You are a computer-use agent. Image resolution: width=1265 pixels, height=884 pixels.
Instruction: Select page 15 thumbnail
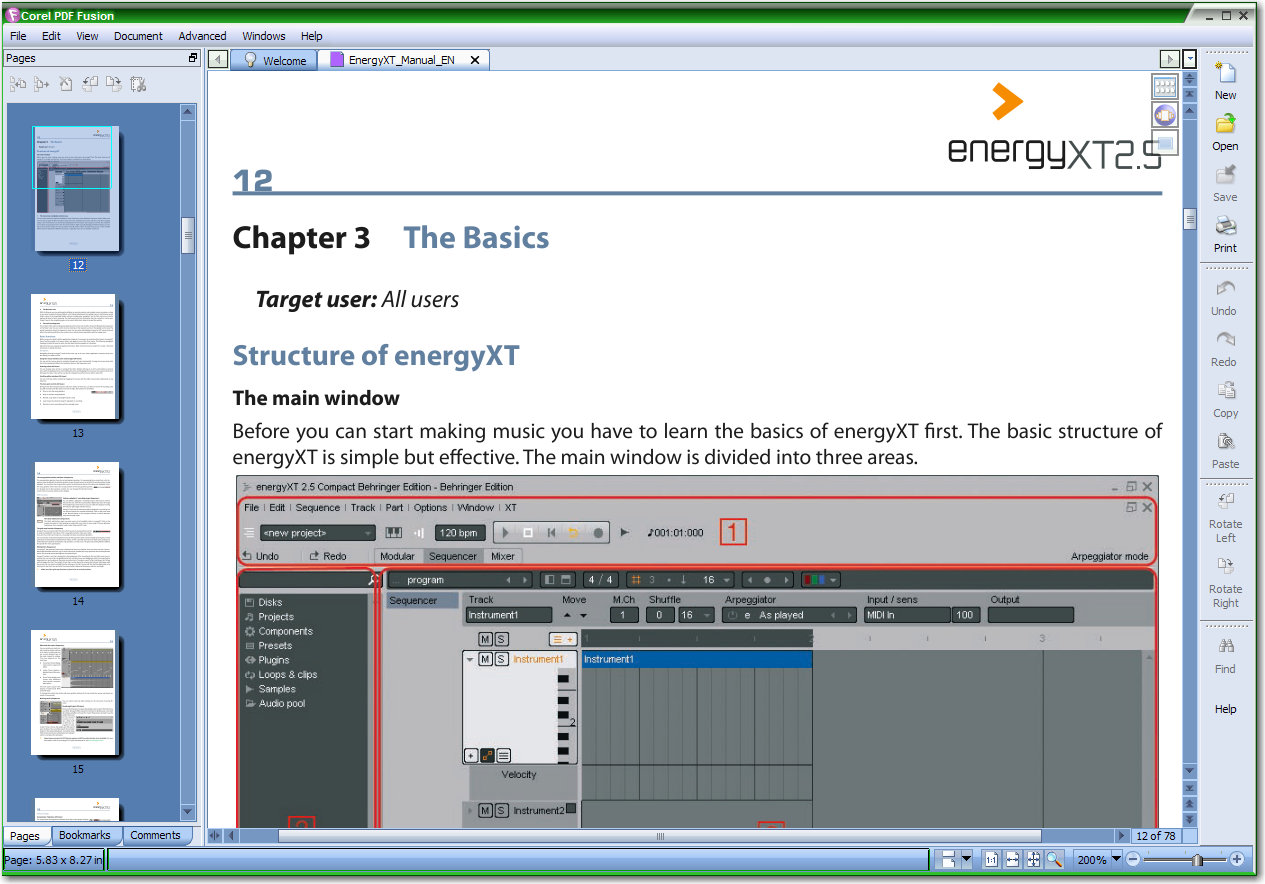point(74,692)
